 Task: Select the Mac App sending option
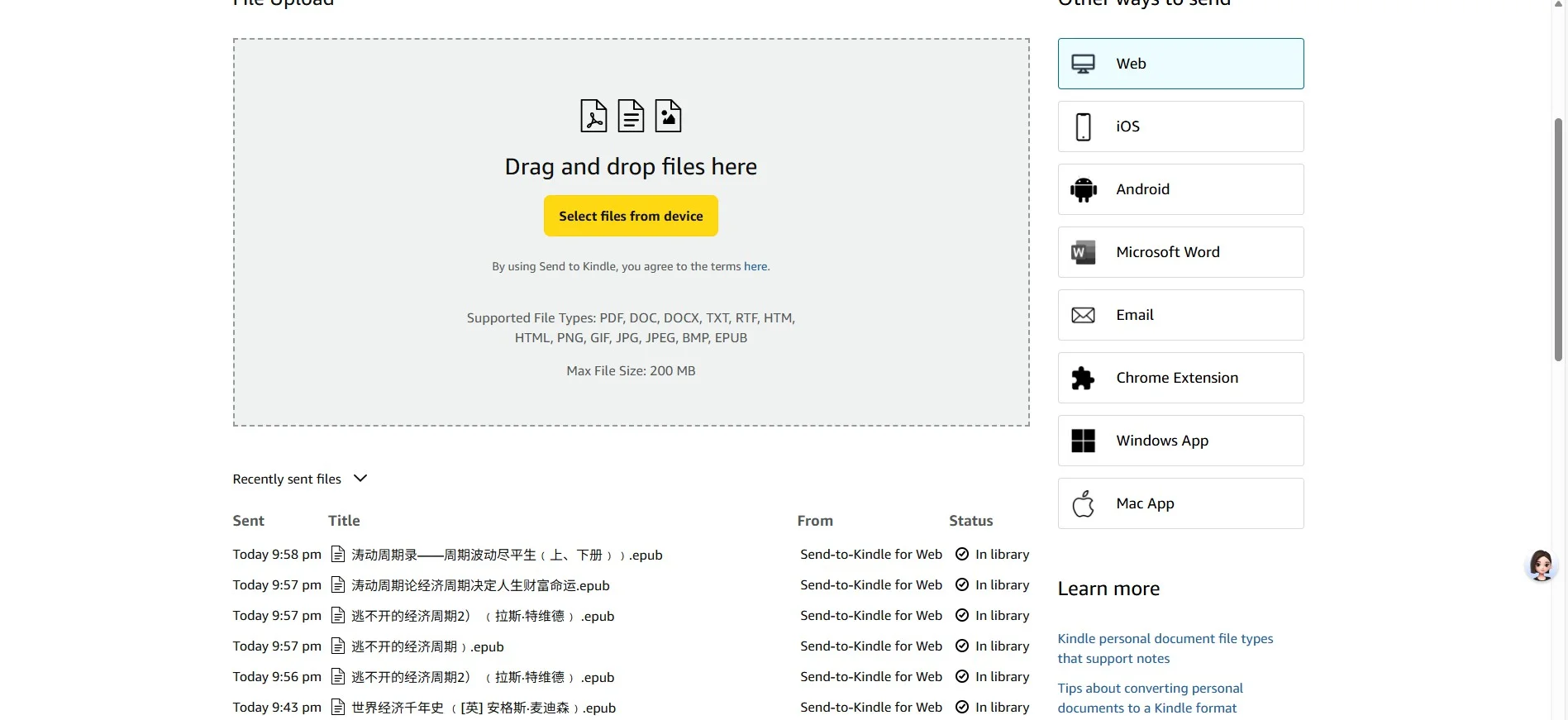pos(1180,503)
